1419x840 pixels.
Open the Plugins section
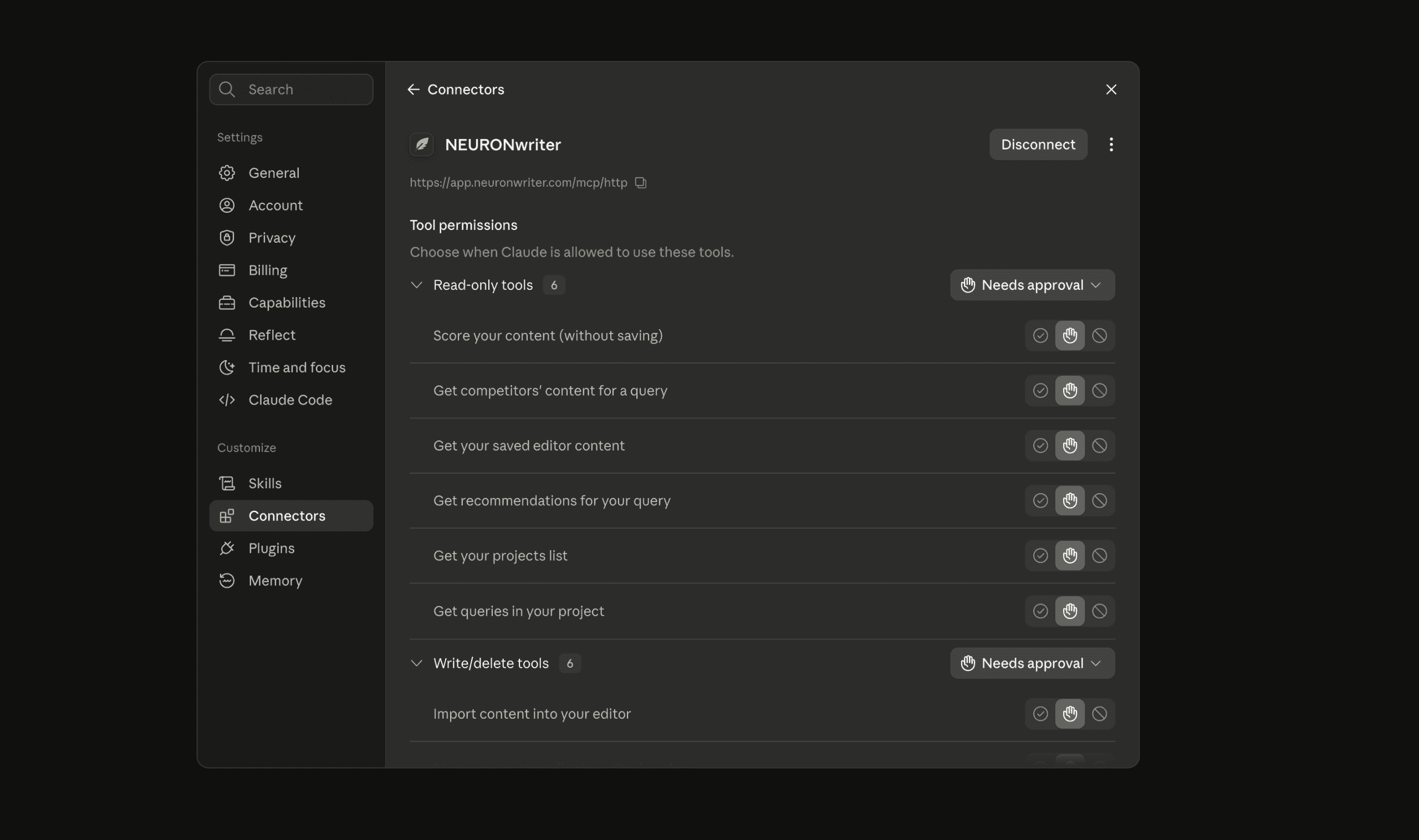click(x=291, y=548)
